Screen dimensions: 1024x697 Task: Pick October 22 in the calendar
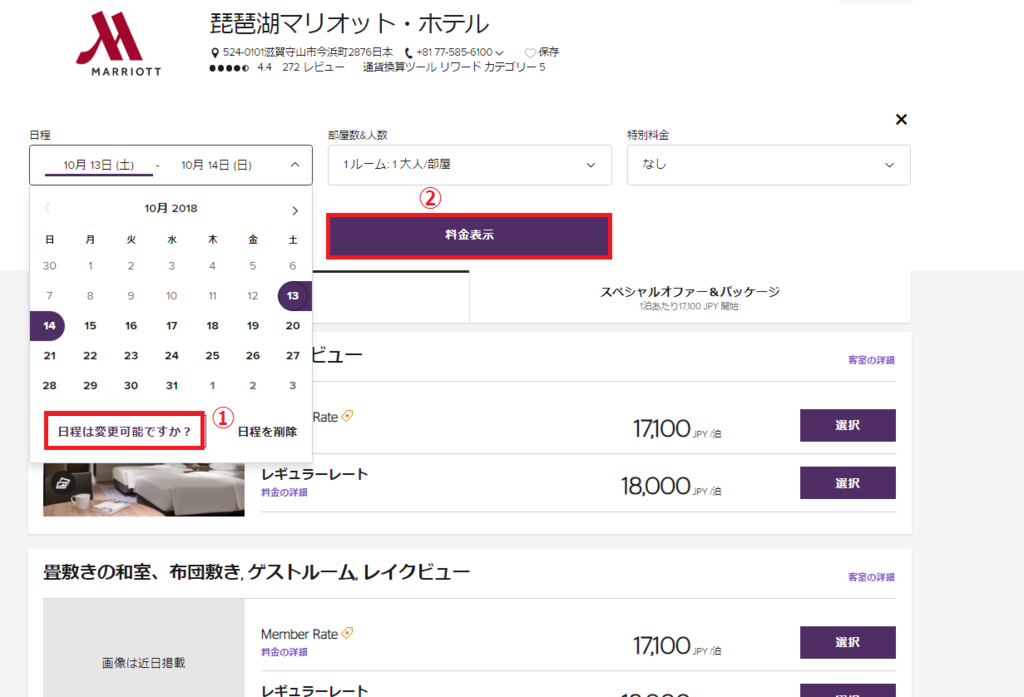tap(90, 355)
